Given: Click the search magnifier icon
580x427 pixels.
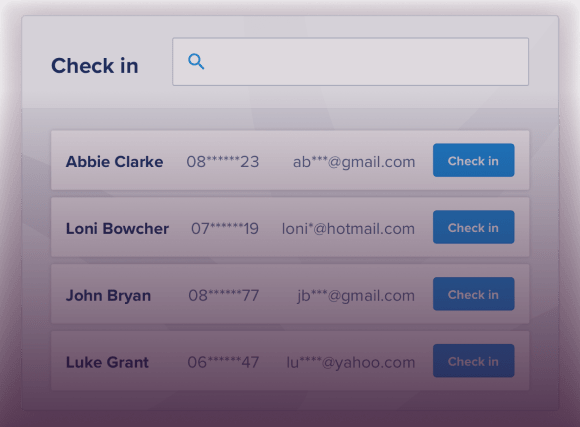Looking at the screenshot, I should coord(196,61).
